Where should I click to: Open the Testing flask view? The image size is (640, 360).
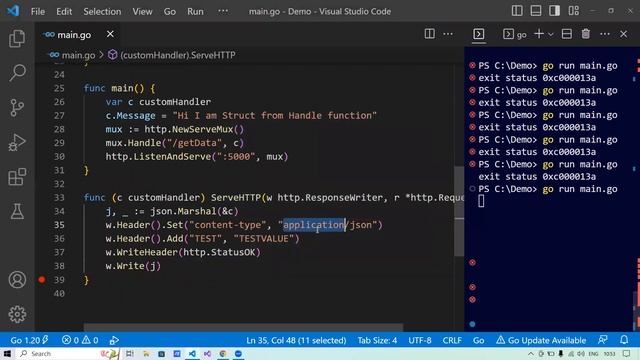(x=17, y=211)
